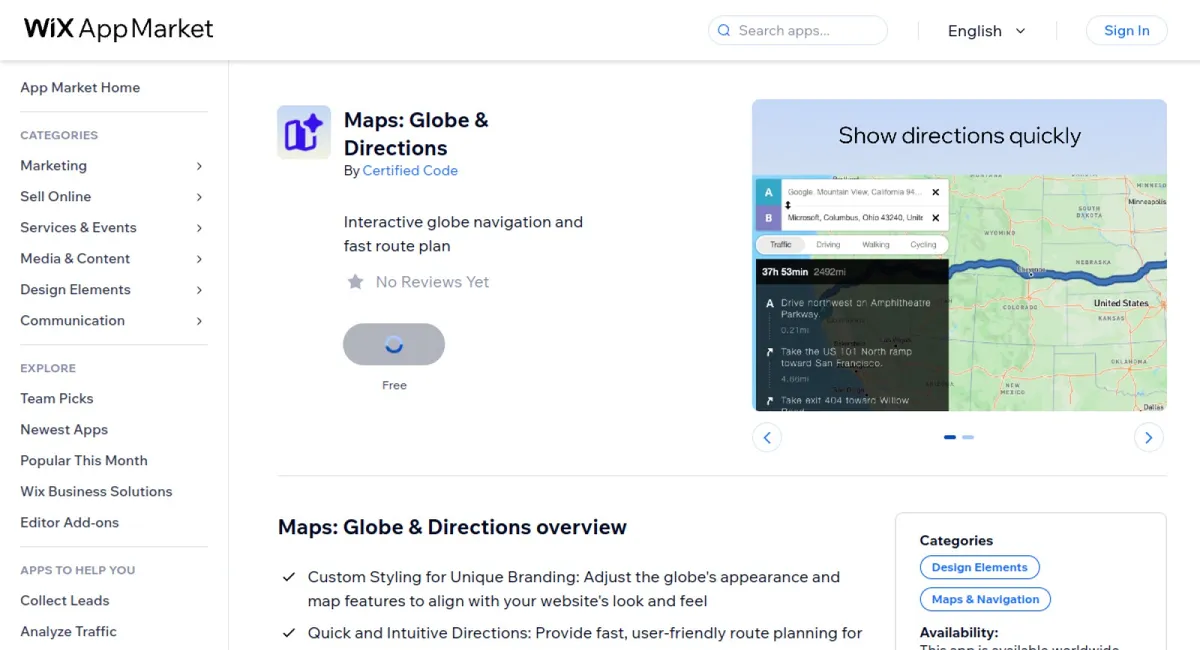Click the Sign In button
Screen dimensions: 1200x650
click(1126, 30)
